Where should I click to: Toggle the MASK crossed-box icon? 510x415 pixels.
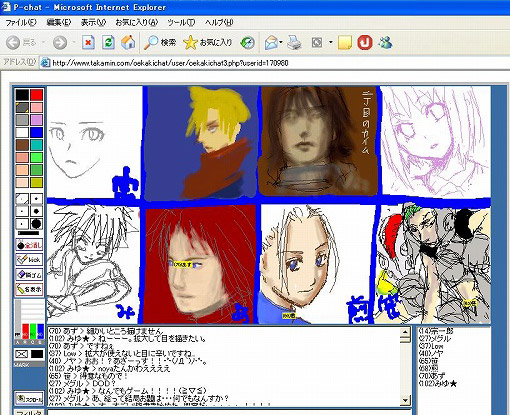click(x=22, y=354)
